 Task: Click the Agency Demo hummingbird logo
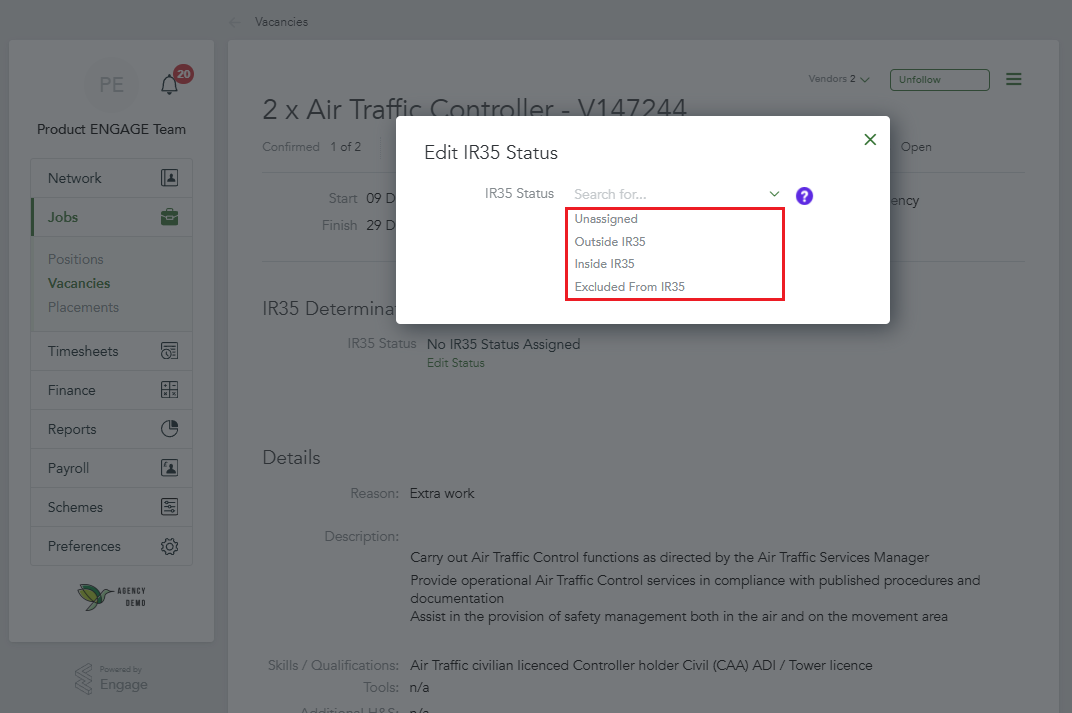tap(111, 597)
